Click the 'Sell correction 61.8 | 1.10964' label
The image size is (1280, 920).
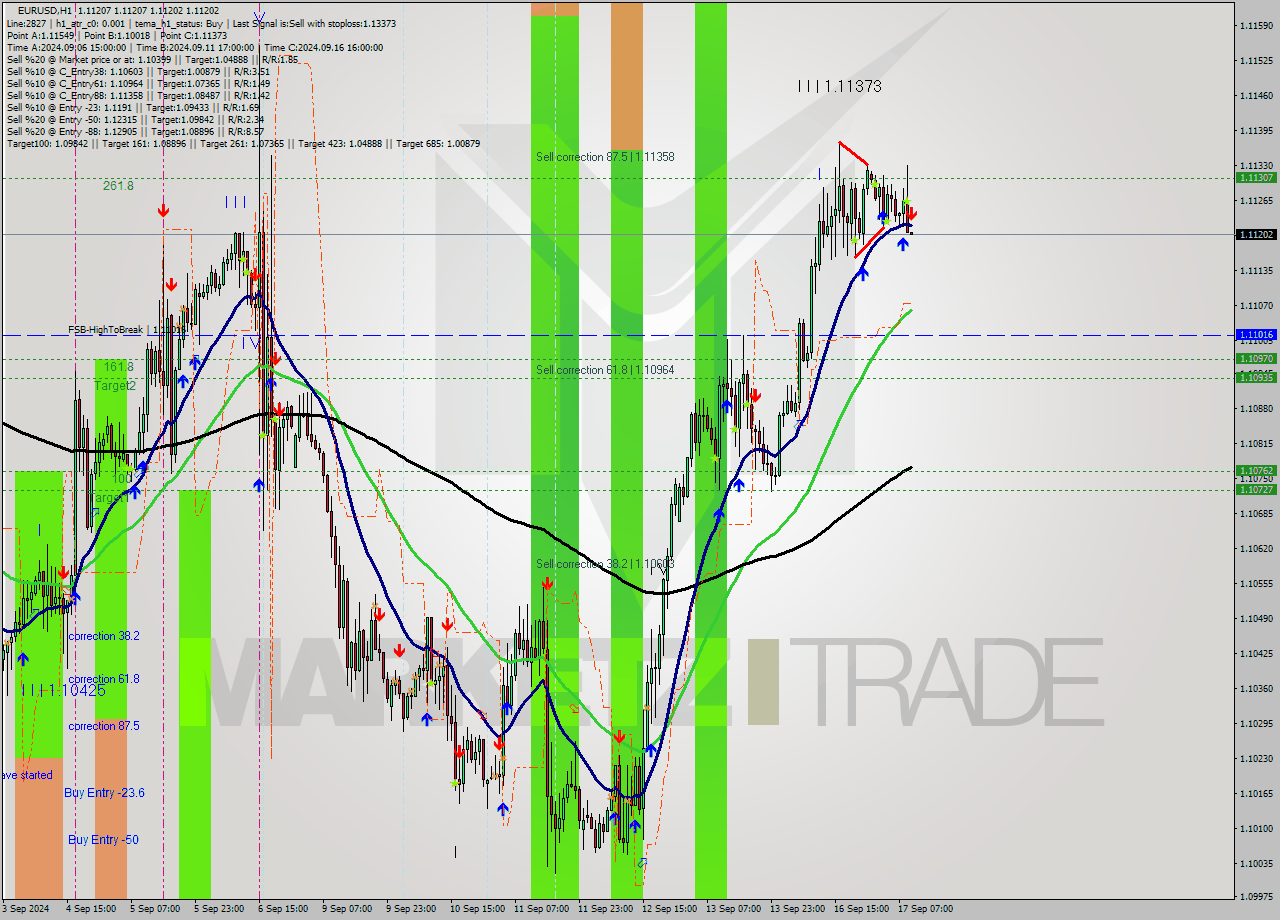[605, 370]
